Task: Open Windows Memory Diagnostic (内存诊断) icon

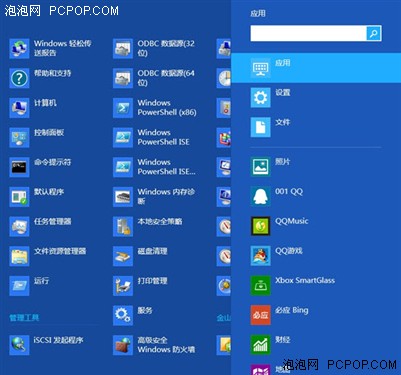Action: coord(123,197)
